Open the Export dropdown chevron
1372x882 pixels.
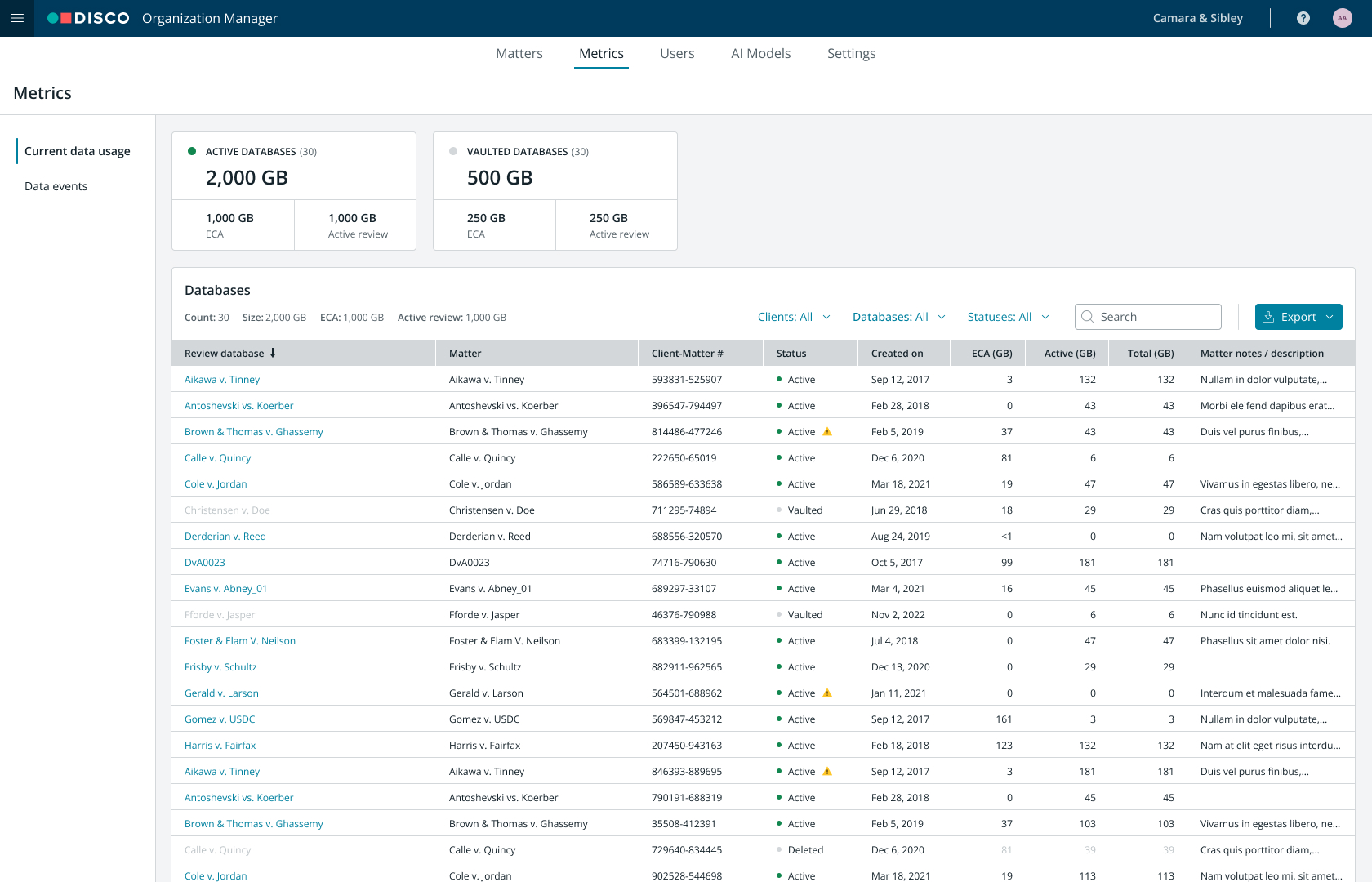click(x=1330, y=317)
